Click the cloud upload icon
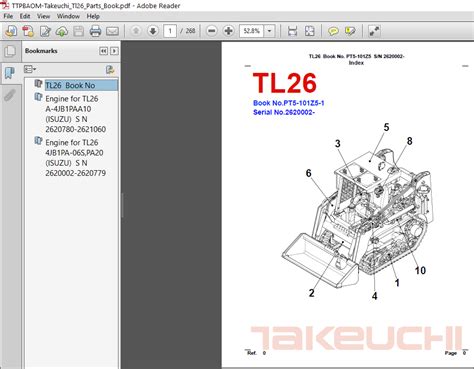This screenshot has width=474, height=369. coord(62,31)
